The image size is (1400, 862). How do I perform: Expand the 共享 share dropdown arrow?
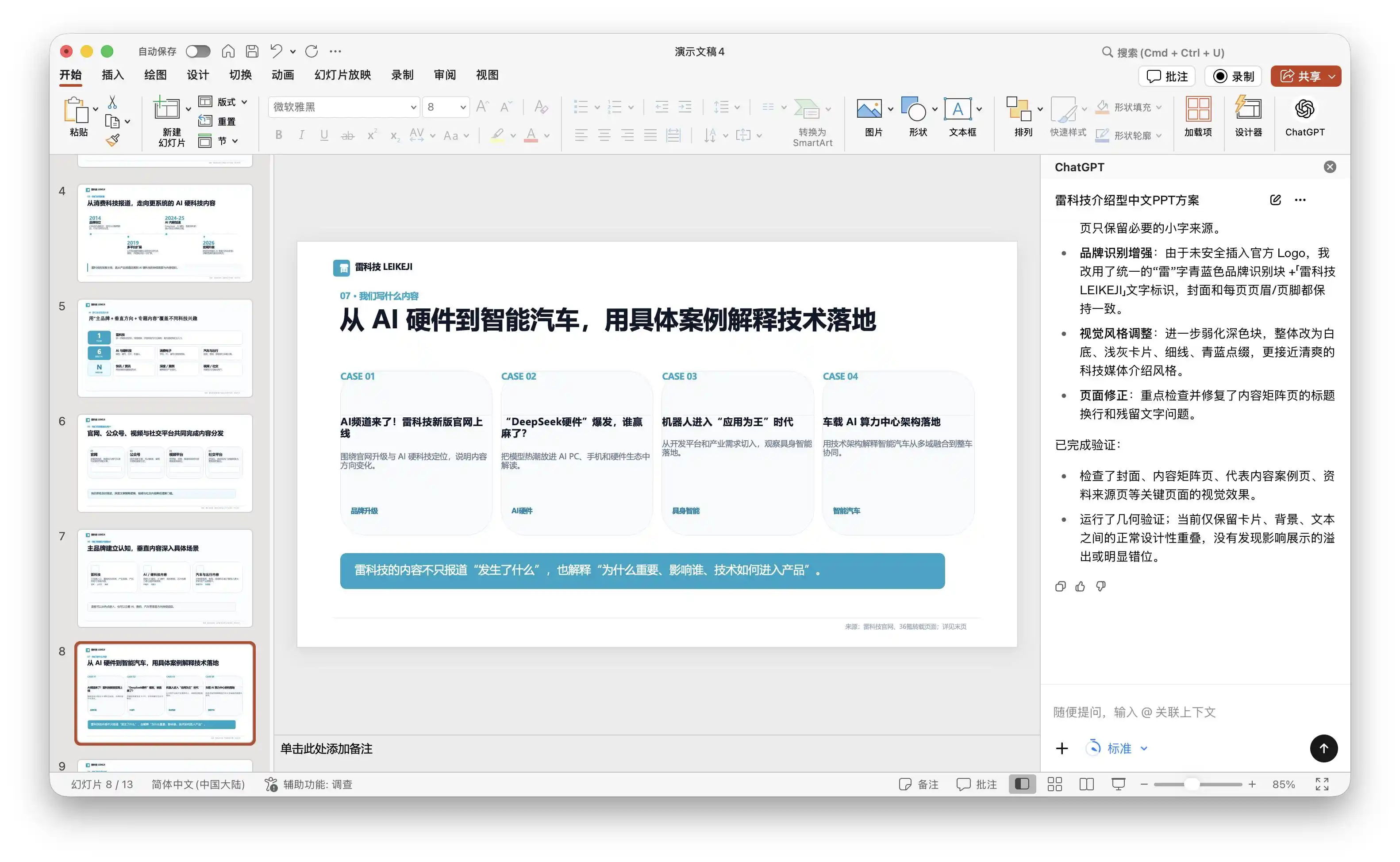pyautogui.click(x=1332, y=77)
